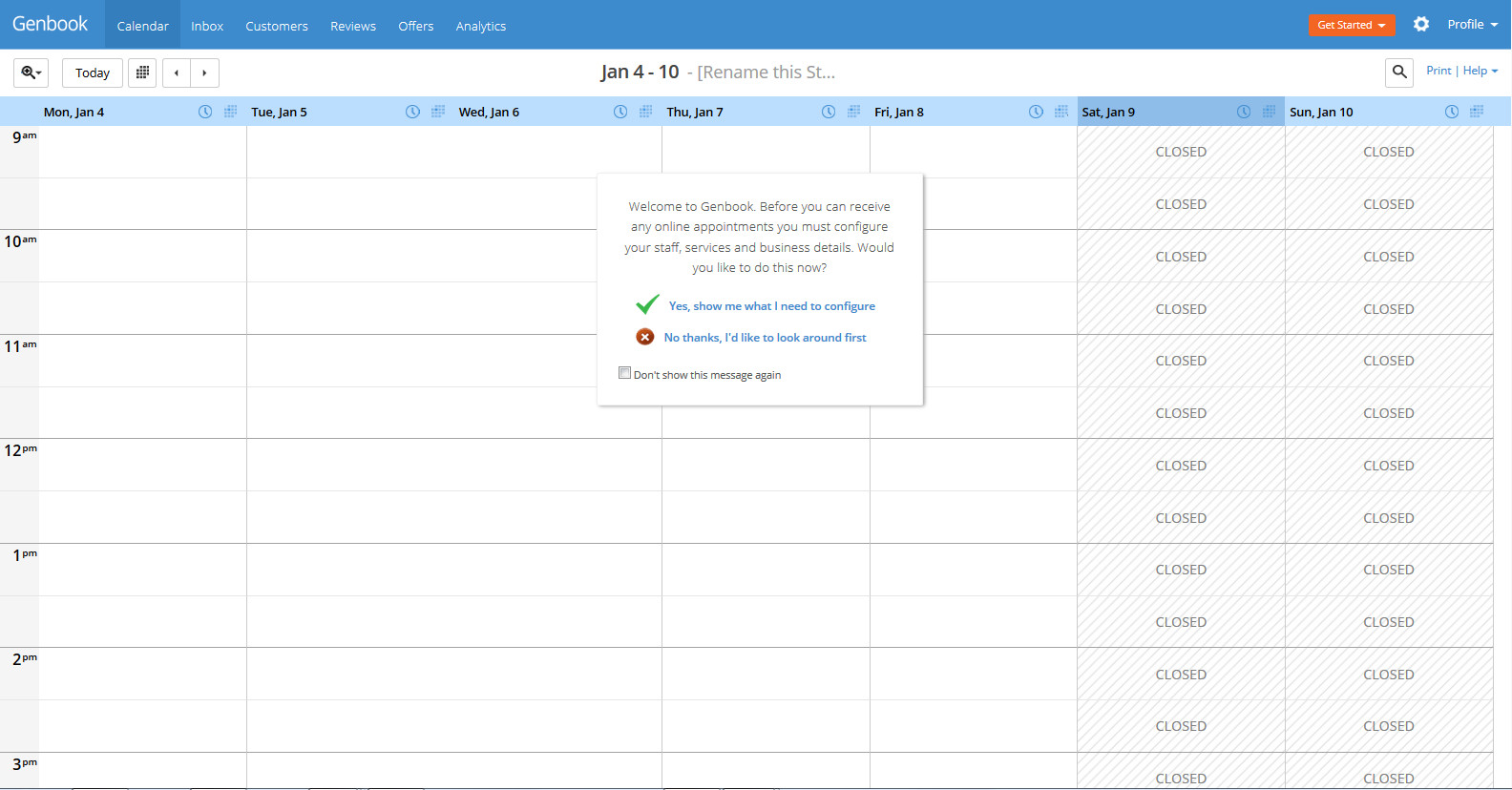Viewport: 1512px width, 790px height.
Task: Click the 9am slot on Mon, Jan 4
Action: (x=143, y=152)
